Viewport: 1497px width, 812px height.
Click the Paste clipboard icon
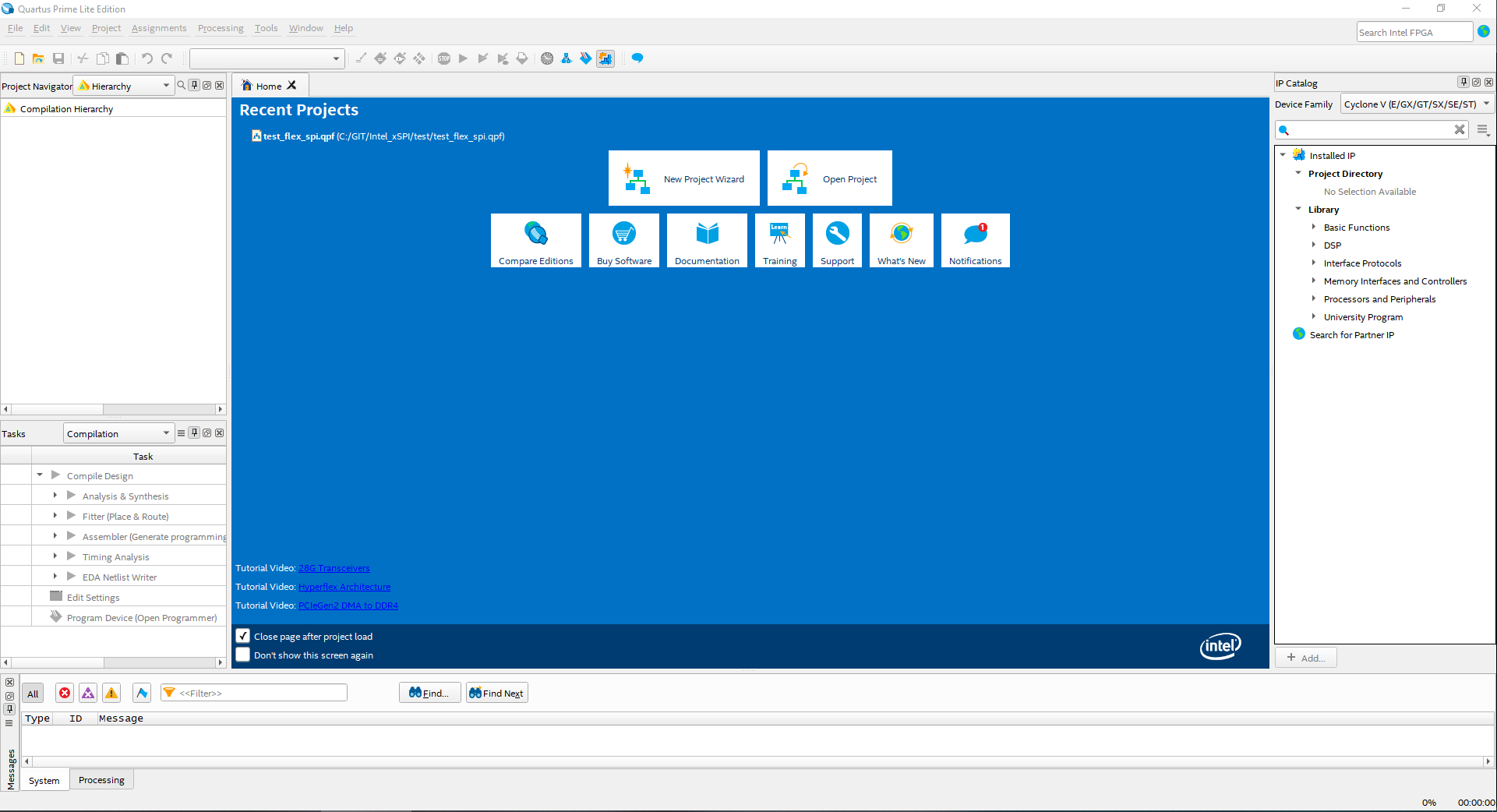[x=122, y=58]
